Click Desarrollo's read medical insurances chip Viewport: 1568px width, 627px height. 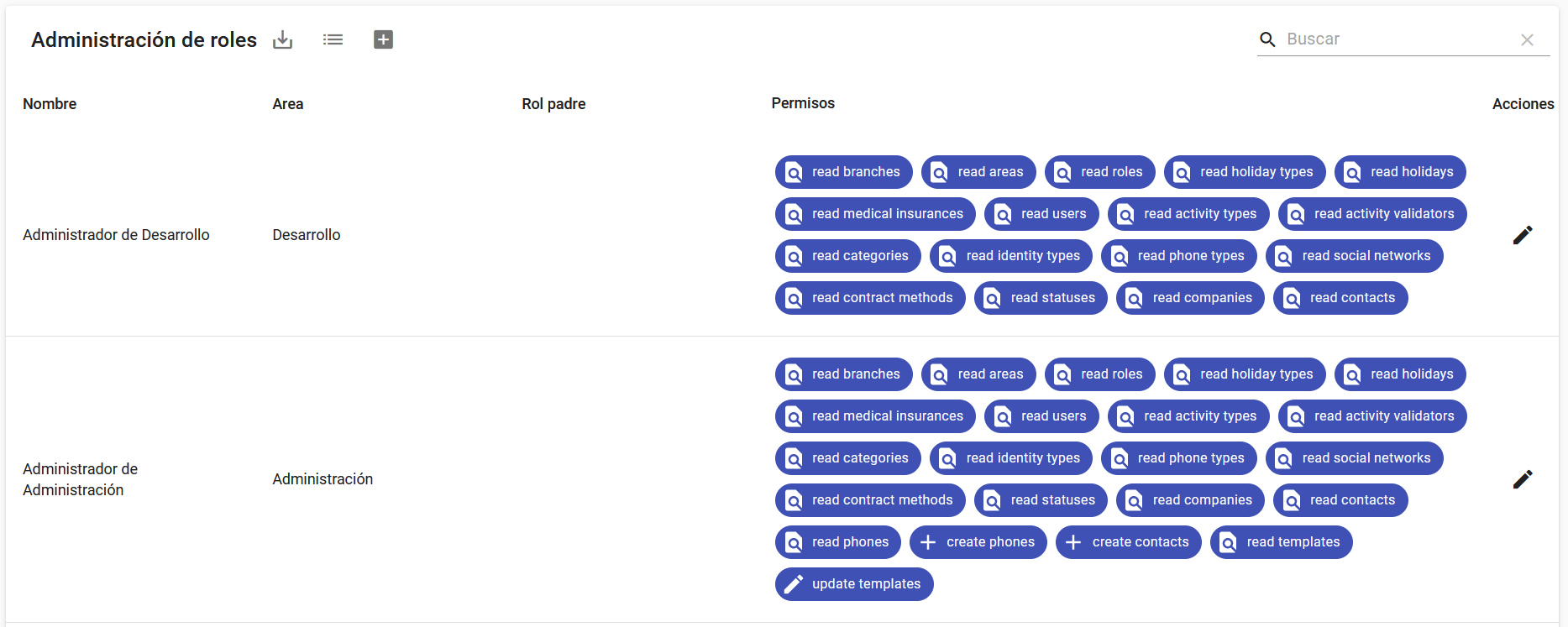pos(875,214)
